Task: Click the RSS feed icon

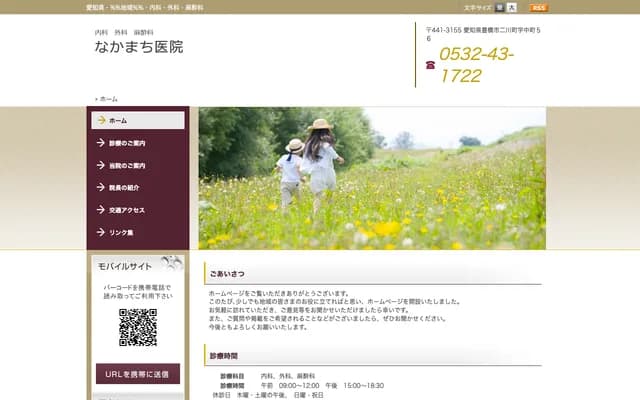Action: tap(538, 7)
